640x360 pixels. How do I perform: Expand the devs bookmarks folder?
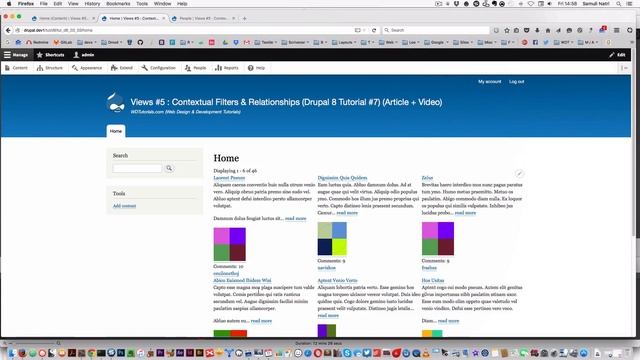point(87,42)
